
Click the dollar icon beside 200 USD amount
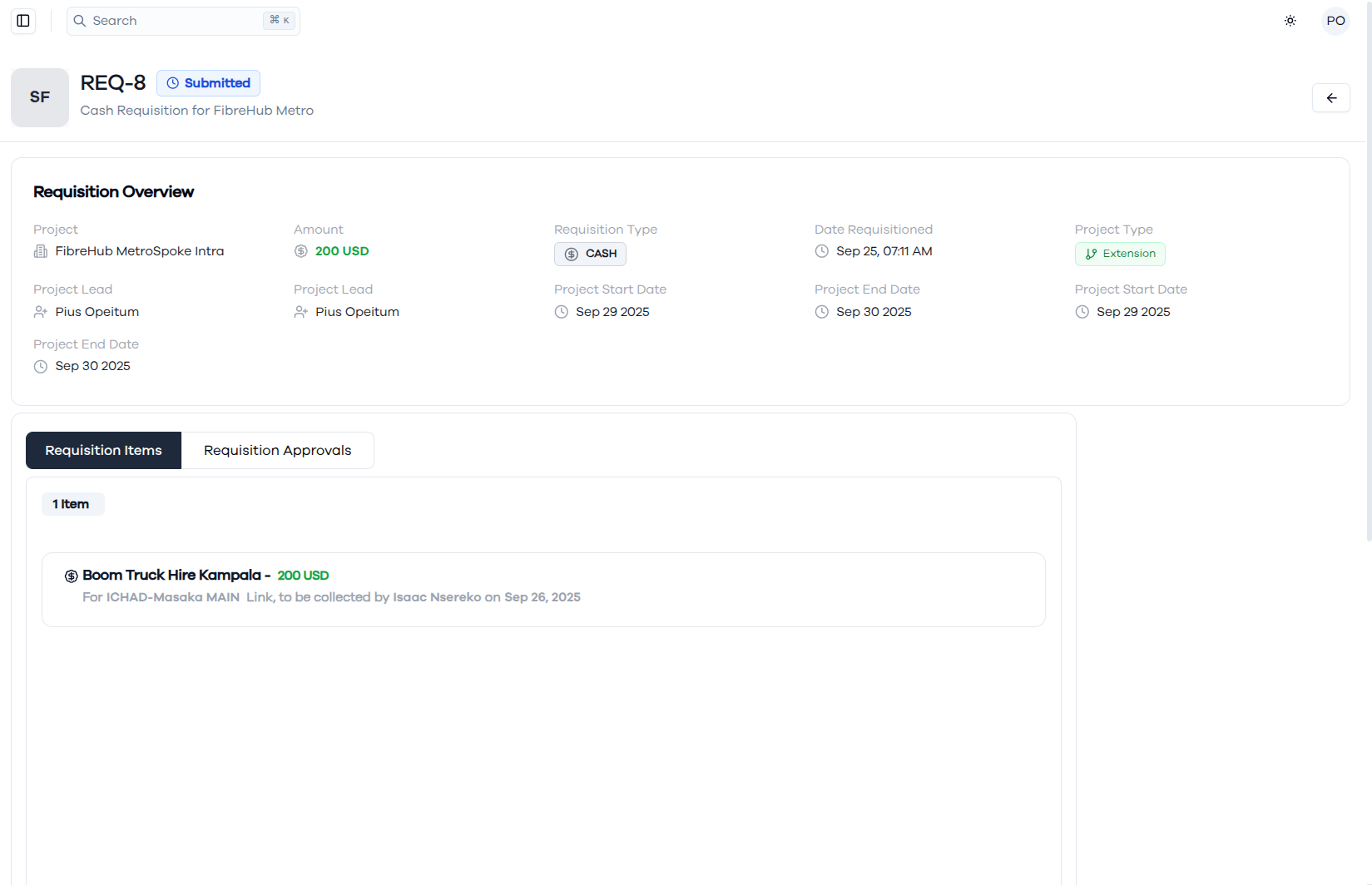[301, 251]
